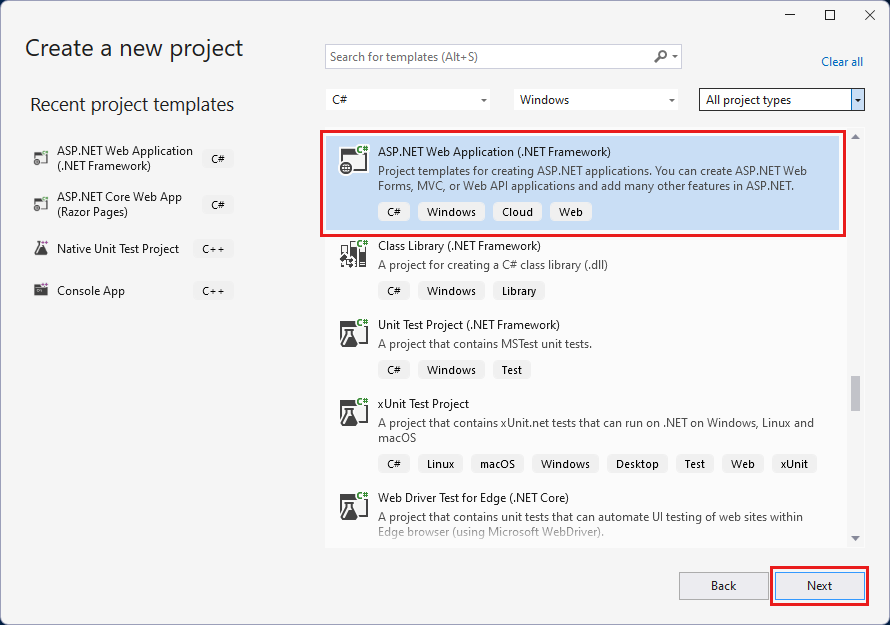Click the Library tag under Class Library
The image size is (890, 625).
tap(518, 290)
